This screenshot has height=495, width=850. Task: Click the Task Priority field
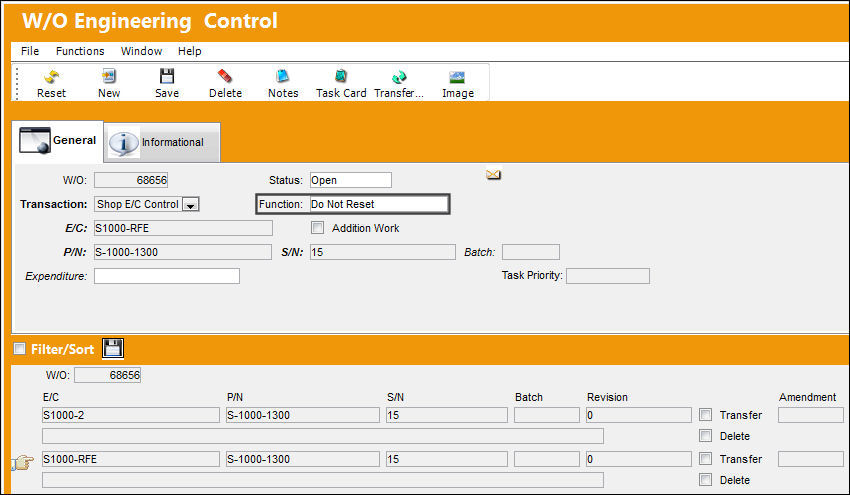tap(608, 276)
